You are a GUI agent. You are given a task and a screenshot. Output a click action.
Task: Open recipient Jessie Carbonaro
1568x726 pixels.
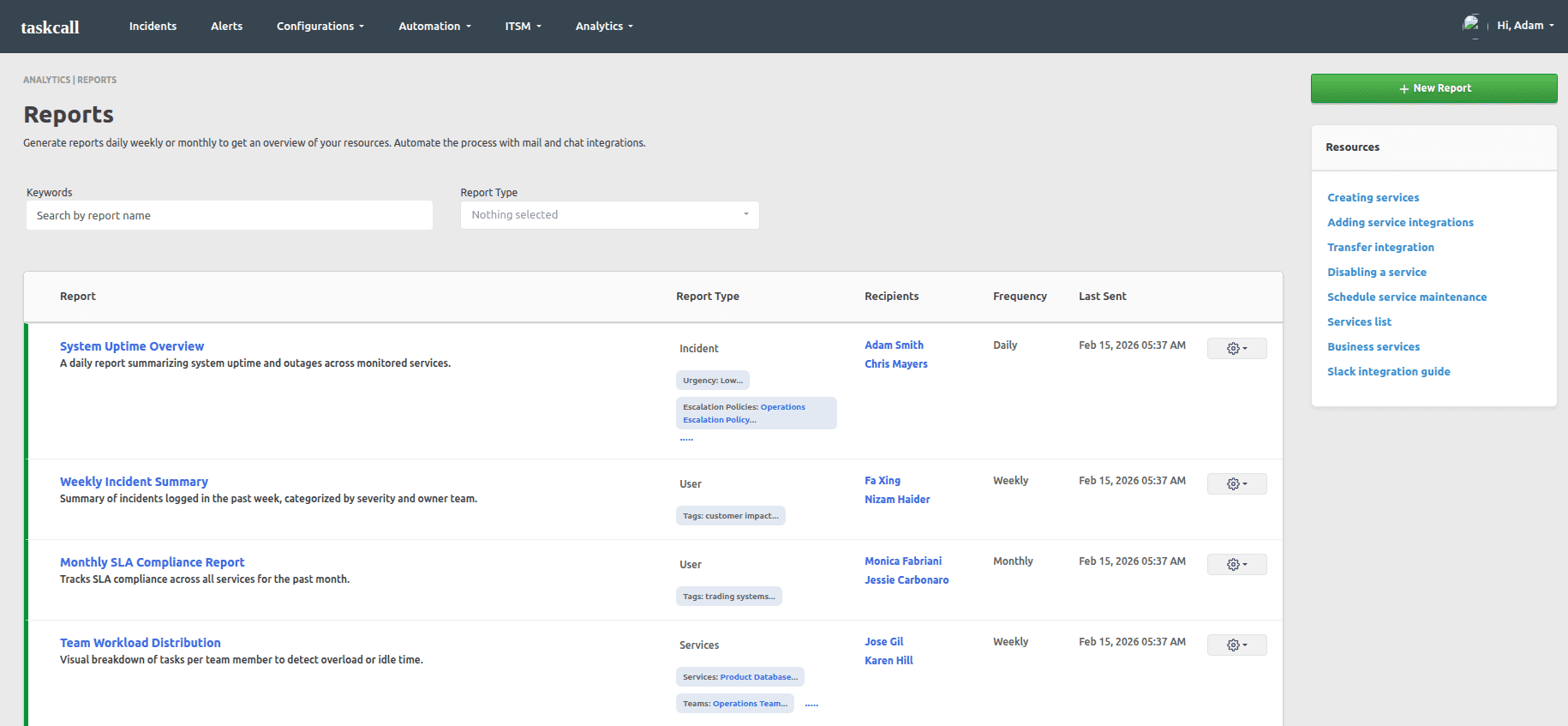[907, 579]
